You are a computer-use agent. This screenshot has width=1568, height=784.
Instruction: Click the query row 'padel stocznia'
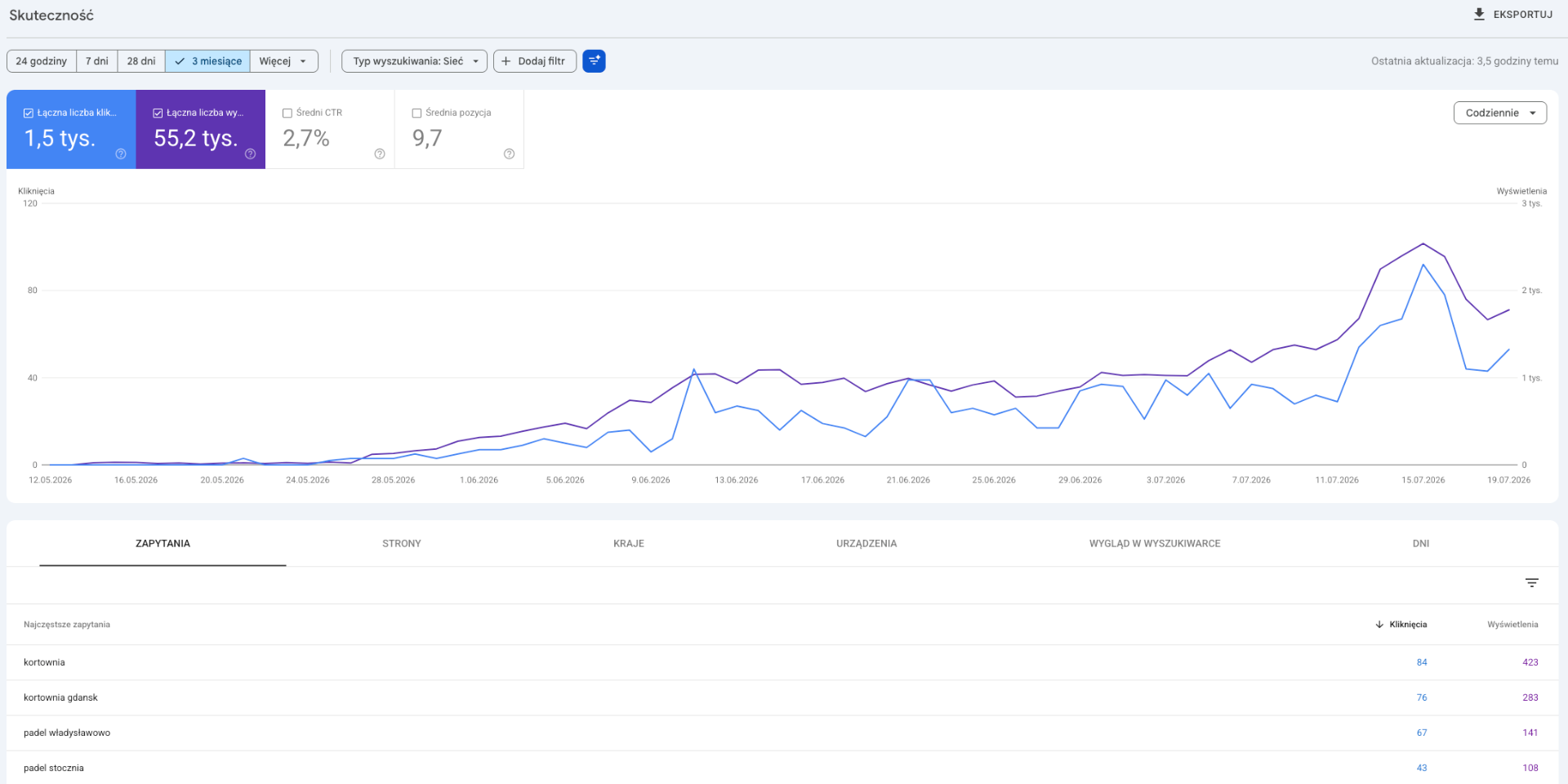point(782,768)
